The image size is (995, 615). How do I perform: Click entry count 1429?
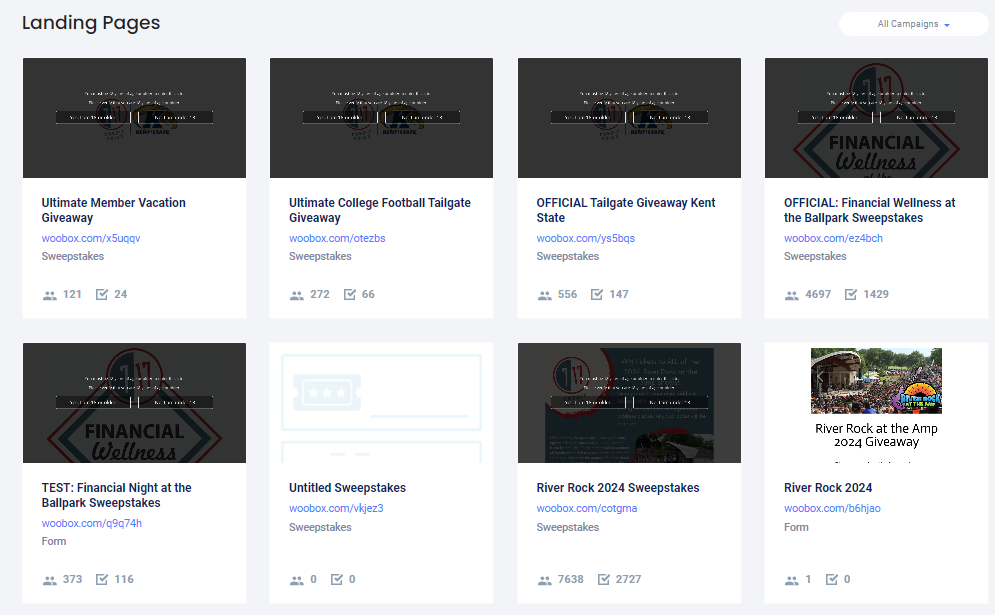tap(876, 294)
